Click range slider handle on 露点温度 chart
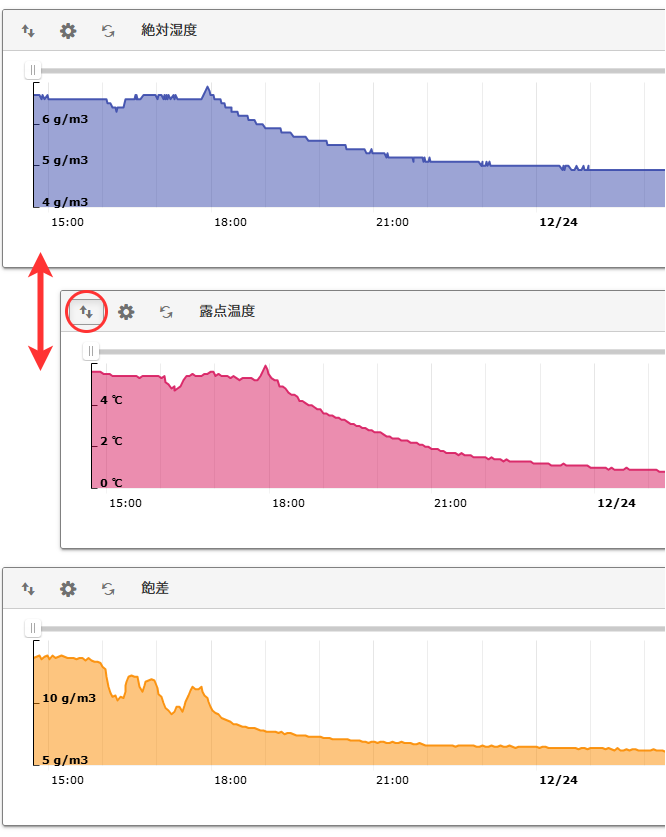This screenshot has width=666, height=837. click(91, 351)
